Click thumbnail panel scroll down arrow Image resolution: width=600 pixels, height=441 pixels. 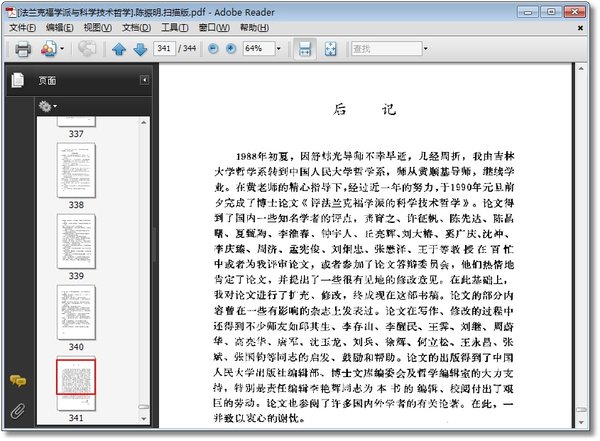(x=144, y=419)
